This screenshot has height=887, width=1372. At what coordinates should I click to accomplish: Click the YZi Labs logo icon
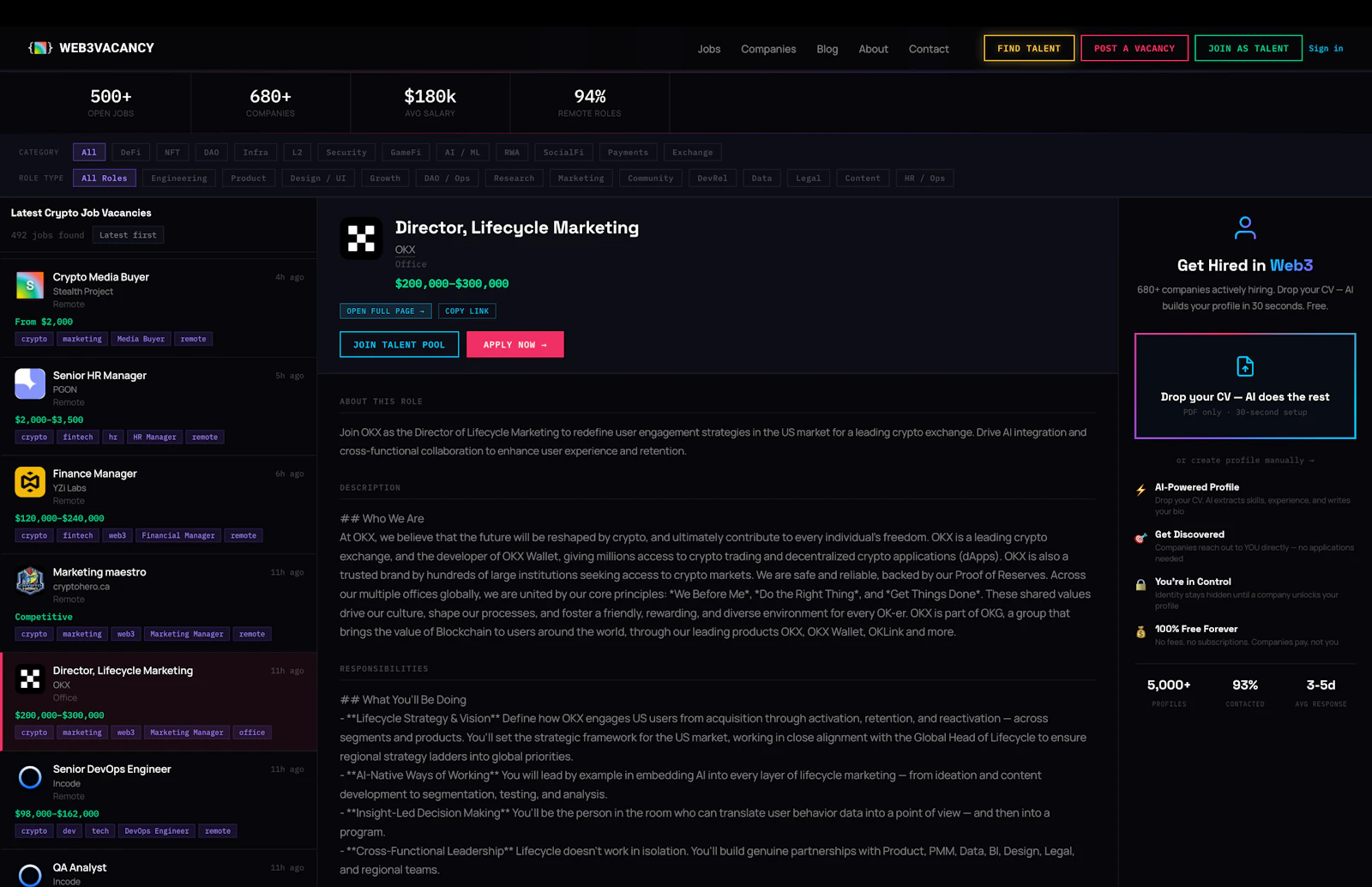(x=30, y=482)
